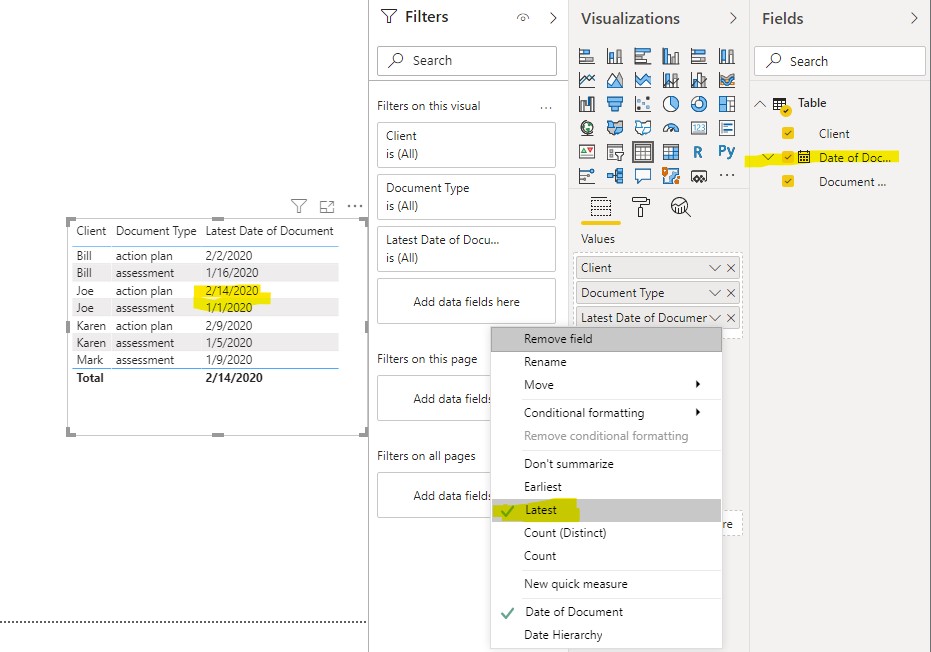931x652 pixels.
Task: Select the 100% stacked bar chart visualization
Action: point(698,56)
